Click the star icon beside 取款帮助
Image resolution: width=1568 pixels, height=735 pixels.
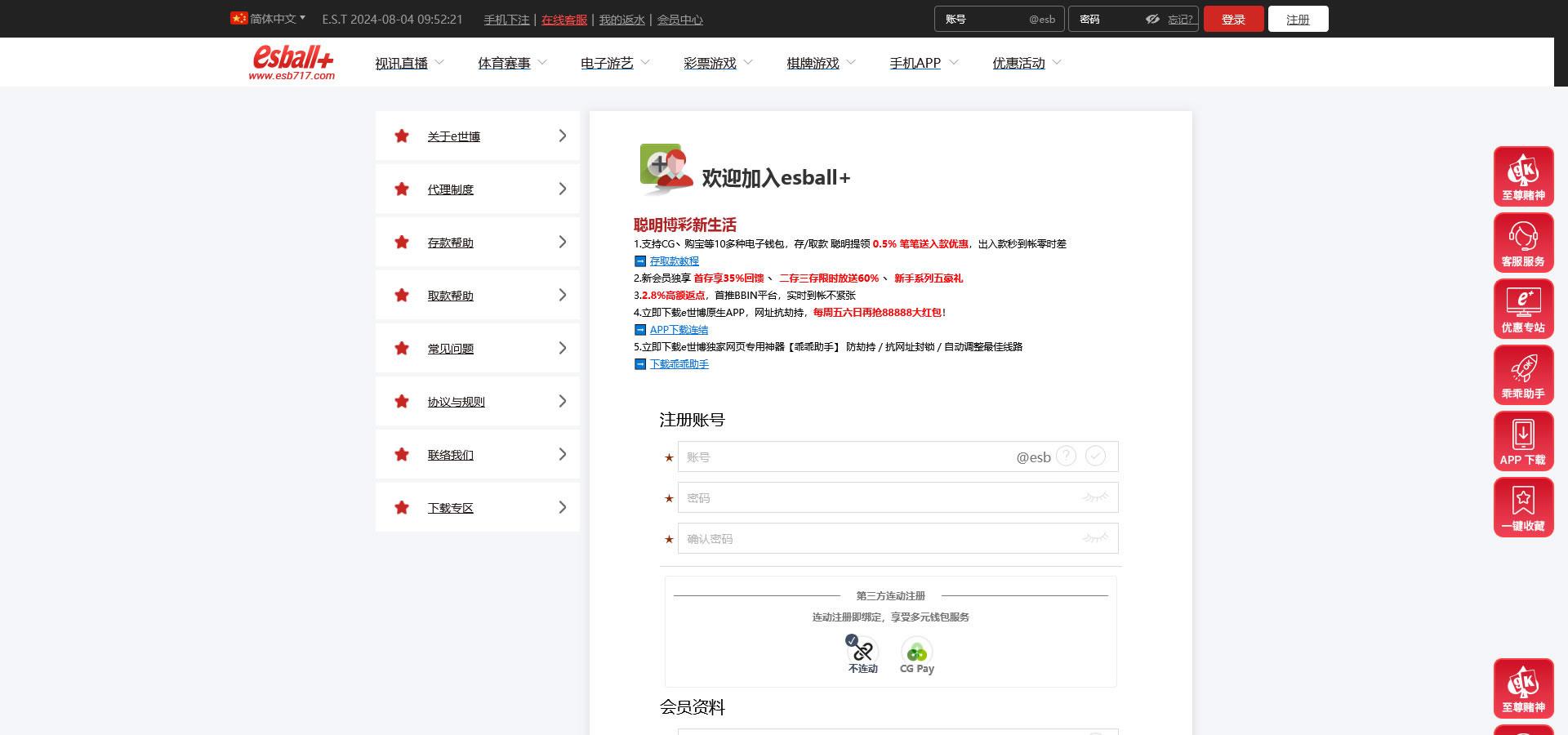point(402,296)
